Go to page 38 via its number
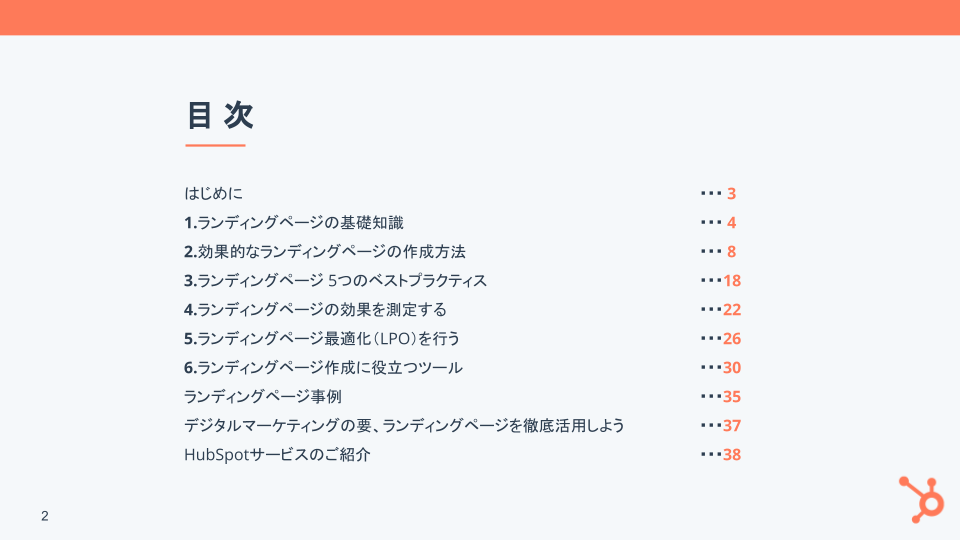Image resolution: width=960 pixels, height=540 pixels. (731, 454)
